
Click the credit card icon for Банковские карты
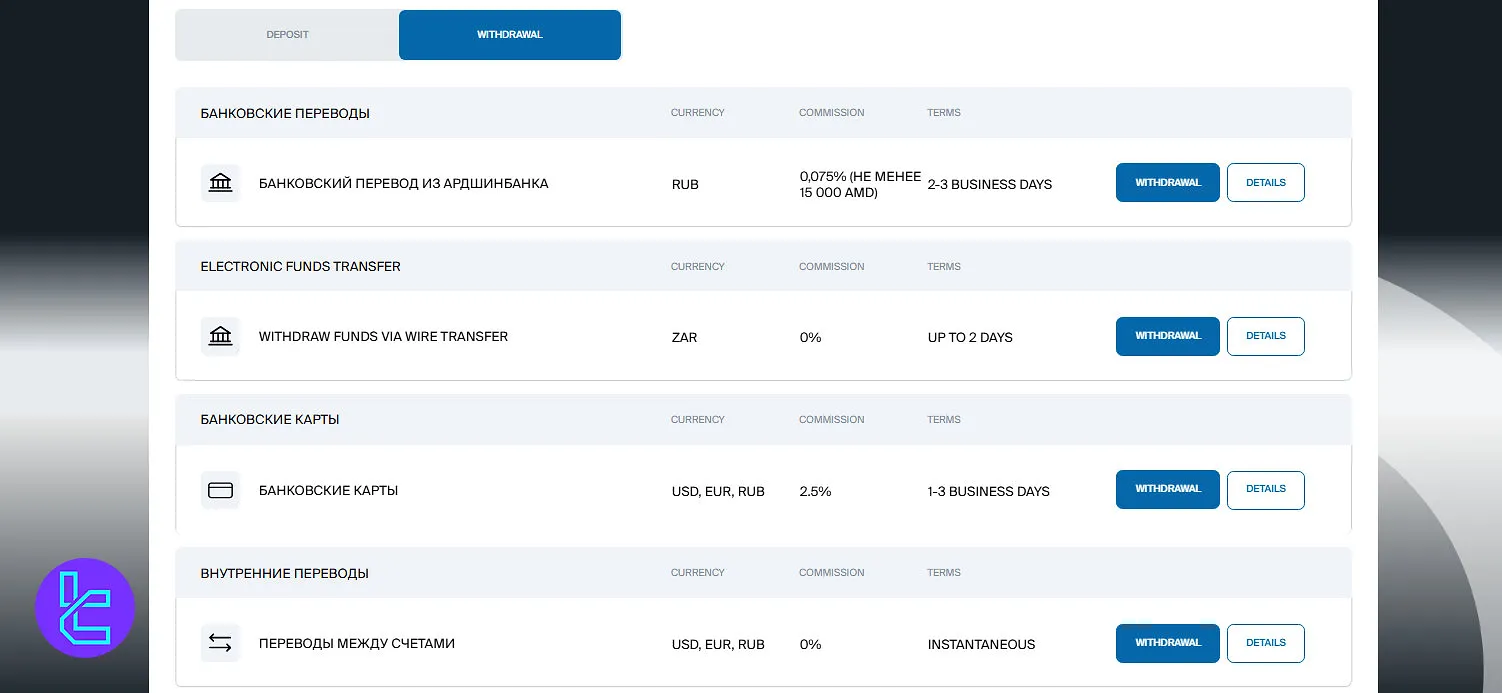[x=220, y=490]
